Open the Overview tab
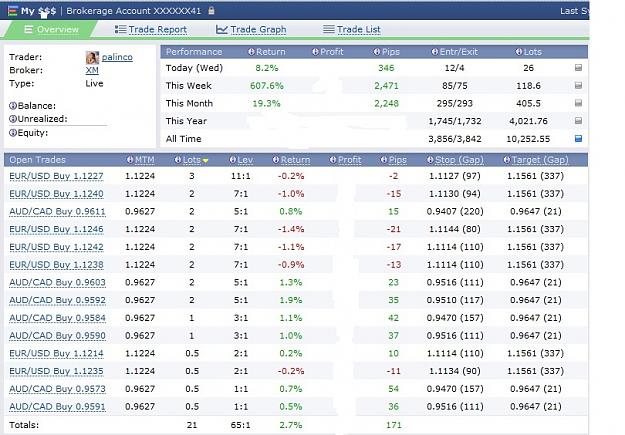 [x=51, y=30]
